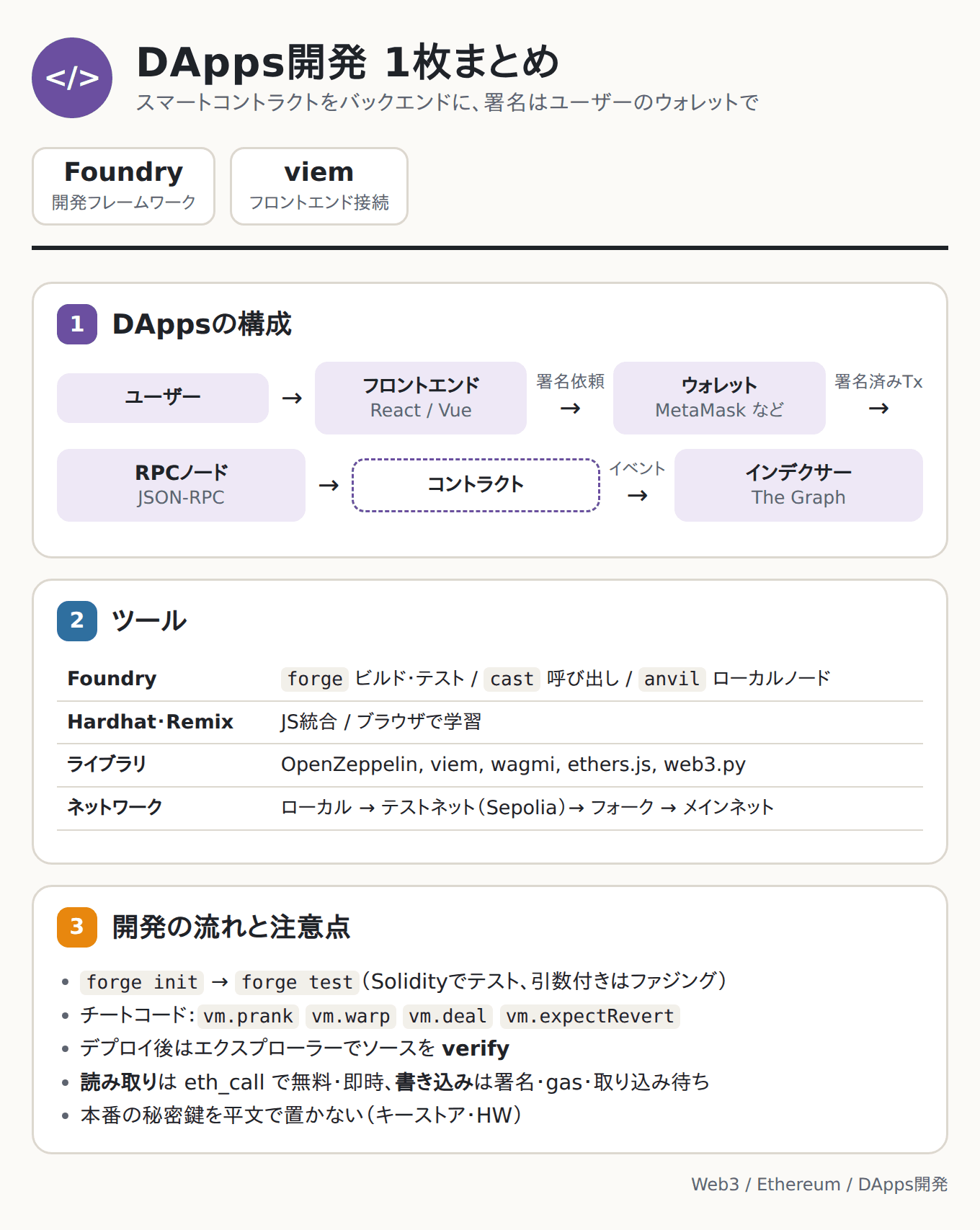980x1230 pixels.
Task: Click the DAppsの構成 section heading
Action: click(202, 324)
